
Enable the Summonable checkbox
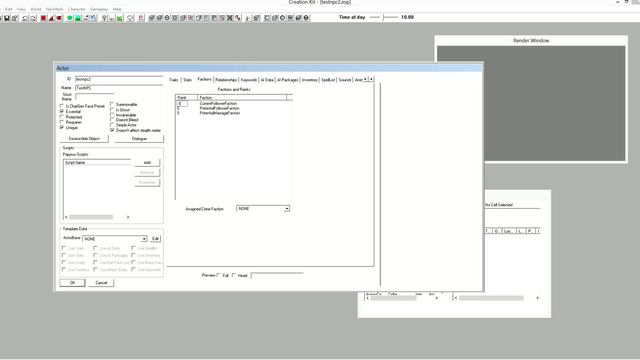112,104
